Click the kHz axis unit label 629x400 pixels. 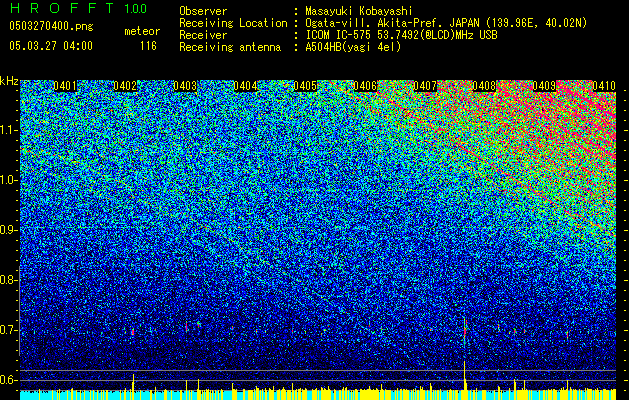9,81
